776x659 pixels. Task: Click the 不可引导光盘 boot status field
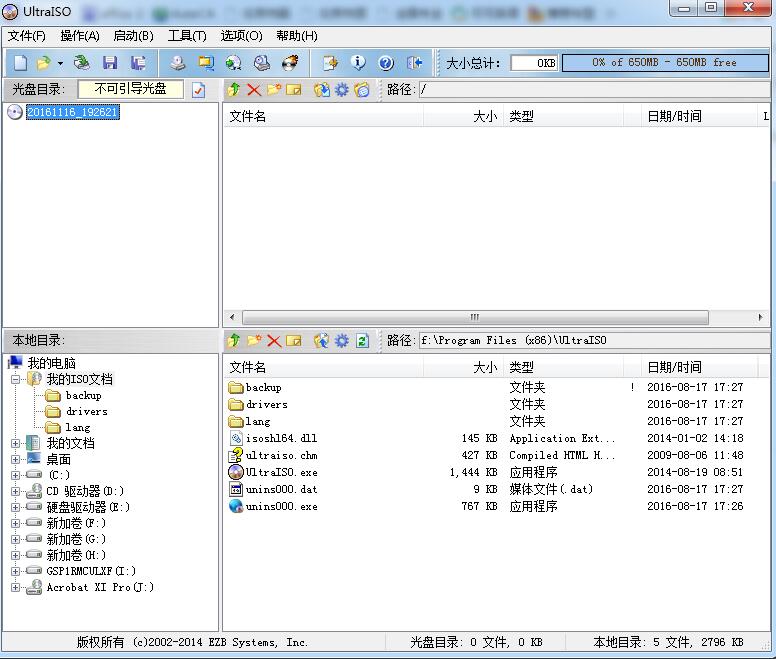[x=131, y=89]
